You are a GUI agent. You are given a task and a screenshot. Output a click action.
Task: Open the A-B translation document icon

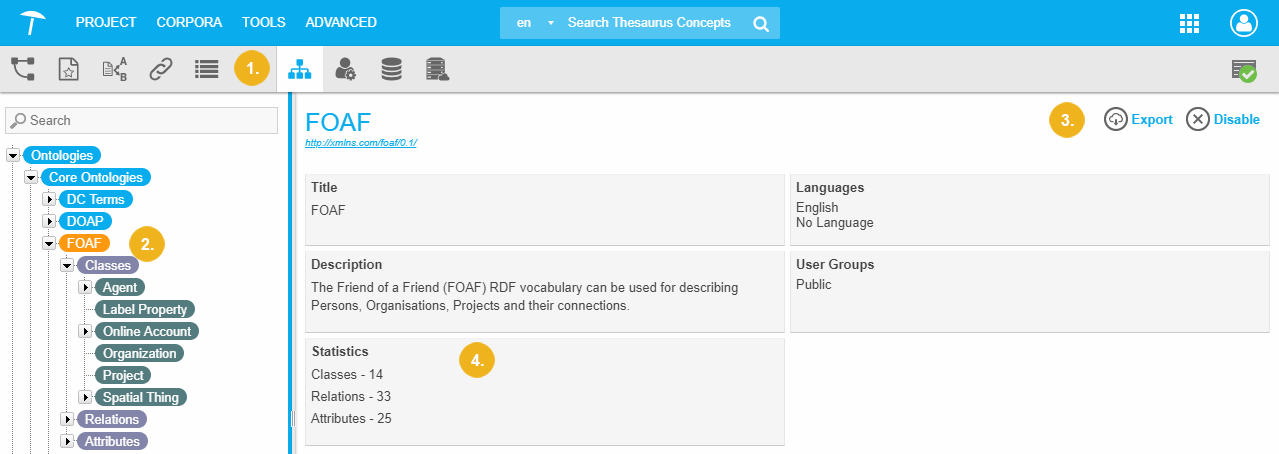pyautogui.click(x=115, y=69)
